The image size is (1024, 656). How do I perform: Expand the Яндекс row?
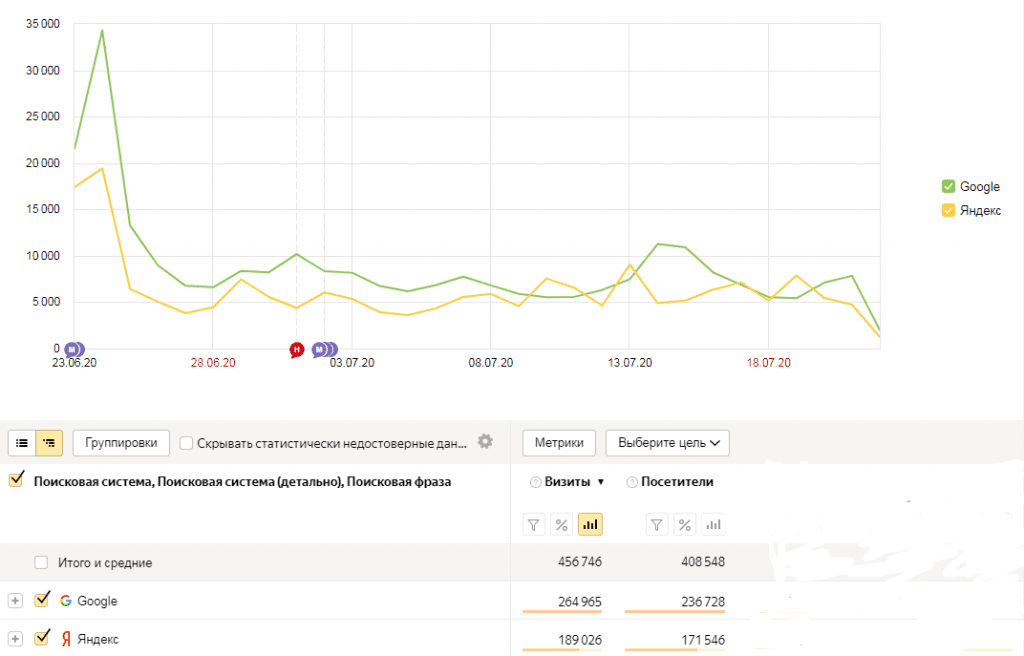[15, 639]
